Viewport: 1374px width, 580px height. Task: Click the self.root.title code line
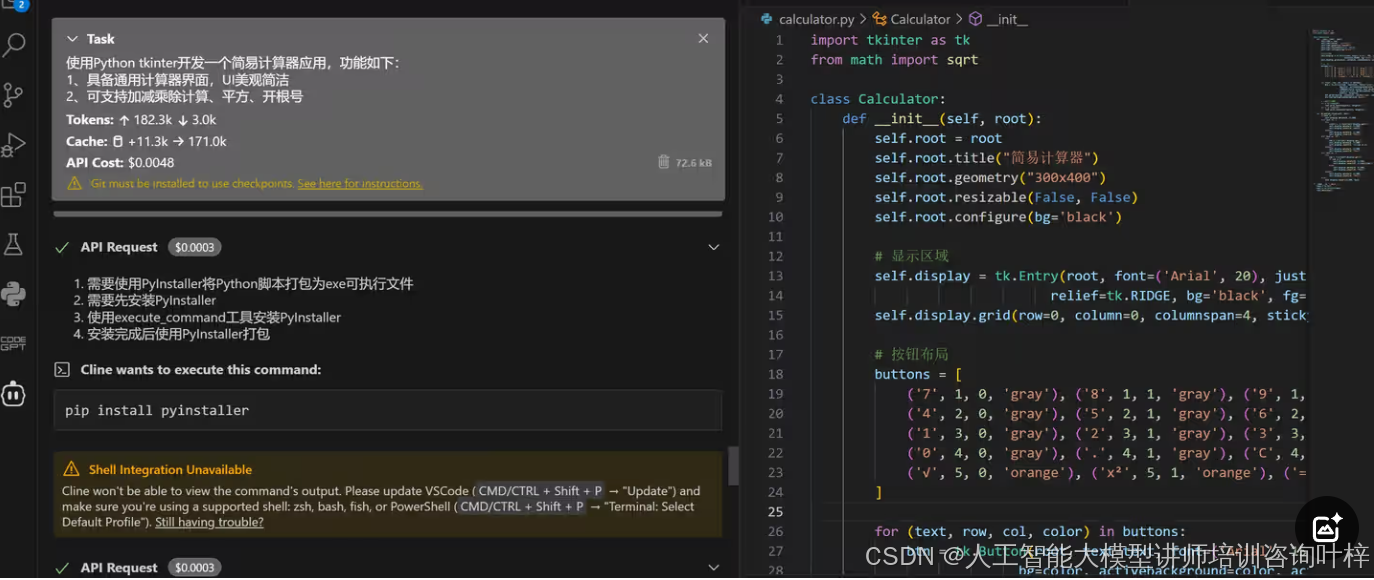pos(987,158)
